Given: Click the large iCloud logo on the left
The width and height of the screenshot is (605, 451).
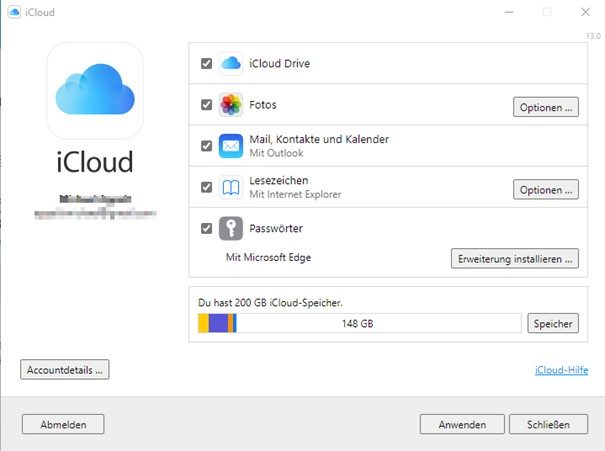Looking at the screenshot, I should click(95, 91).
